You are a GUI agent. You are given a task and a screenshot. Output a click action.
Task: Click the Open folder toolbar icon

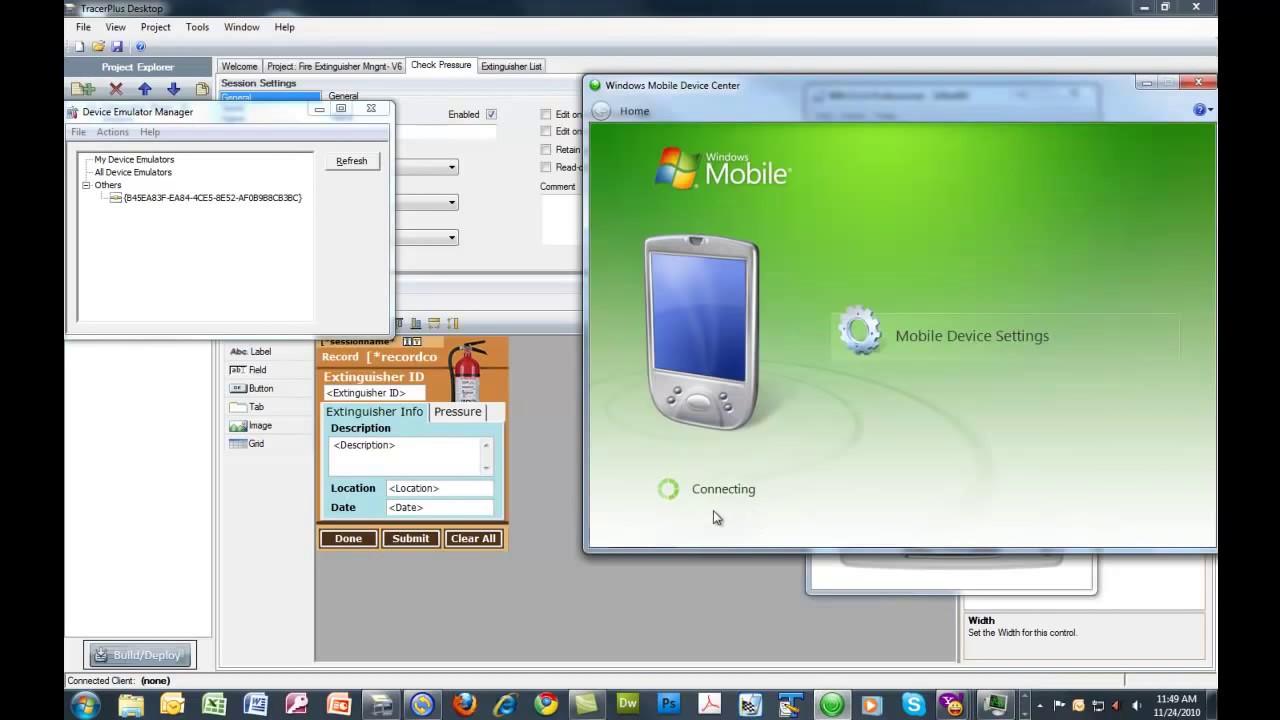click(x=98, y=46)
